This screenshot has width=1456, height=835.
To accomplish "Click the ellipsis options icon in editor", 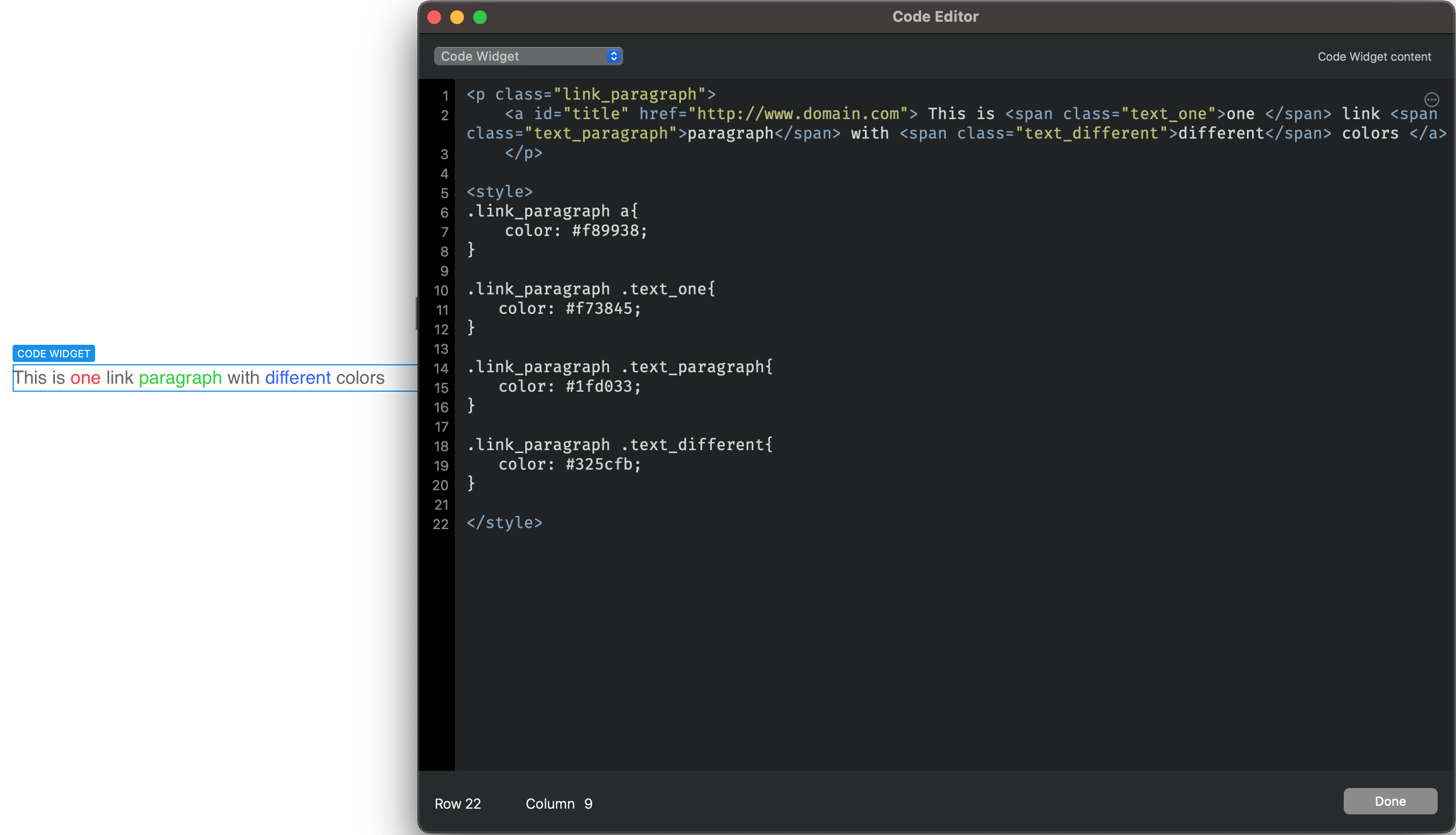I will point(1431,100).
